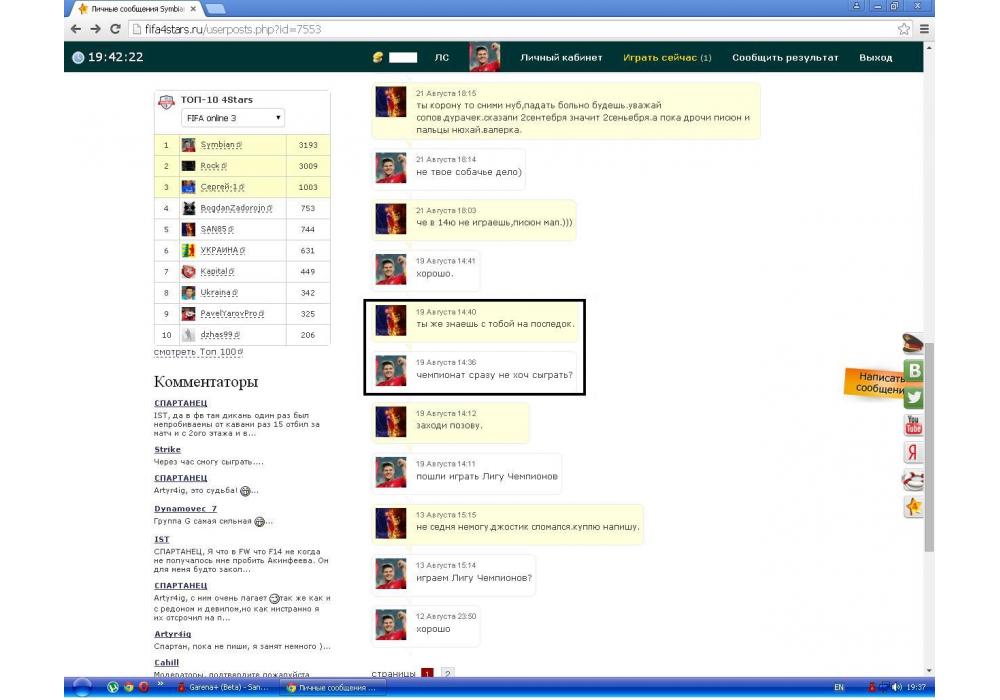Click 'смотреть Топ 100' link
This screenshot has width=1000, height=700.
[x=198, y=352]
